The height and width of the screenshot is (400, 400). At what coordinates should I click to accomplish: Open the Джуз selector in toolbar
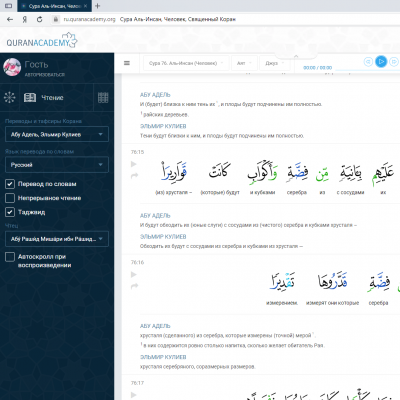275,63
